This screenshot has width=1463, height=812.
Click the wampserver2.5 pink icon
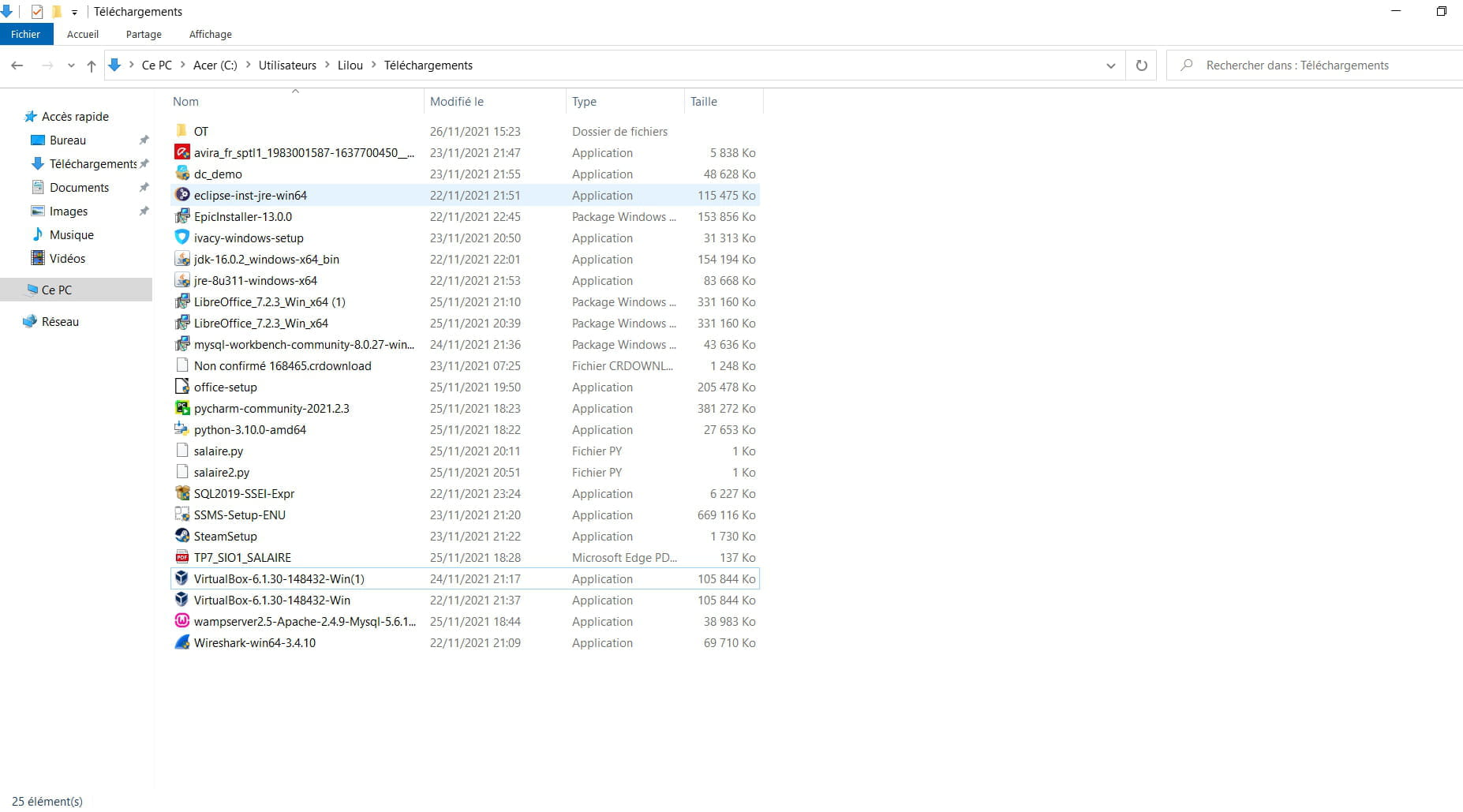[x=182, y=621]
